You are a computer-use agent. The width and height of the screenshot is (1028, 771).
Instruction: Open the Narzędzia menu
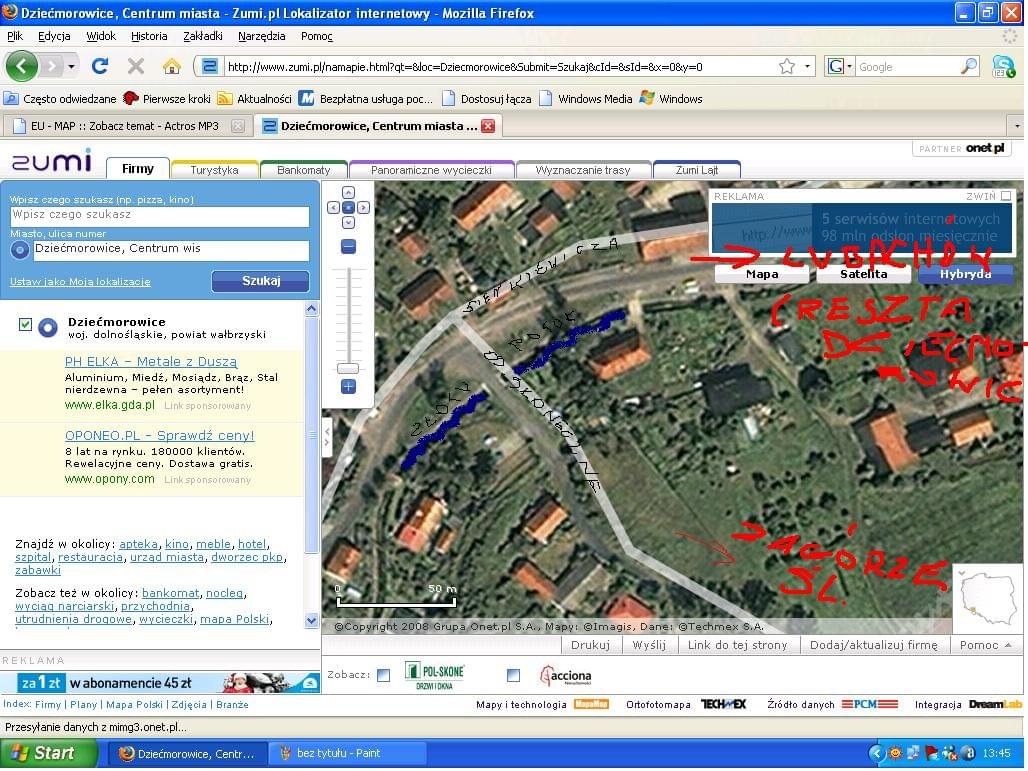tap(262, 36)
